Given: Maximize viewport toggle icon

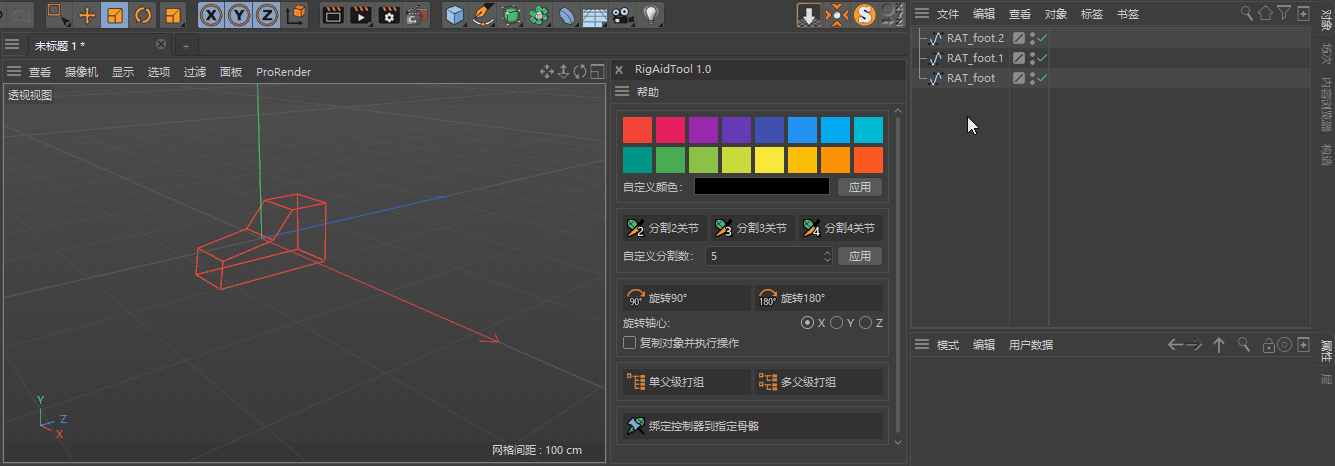Looking at the screenshot, I should tap(597, 71).
